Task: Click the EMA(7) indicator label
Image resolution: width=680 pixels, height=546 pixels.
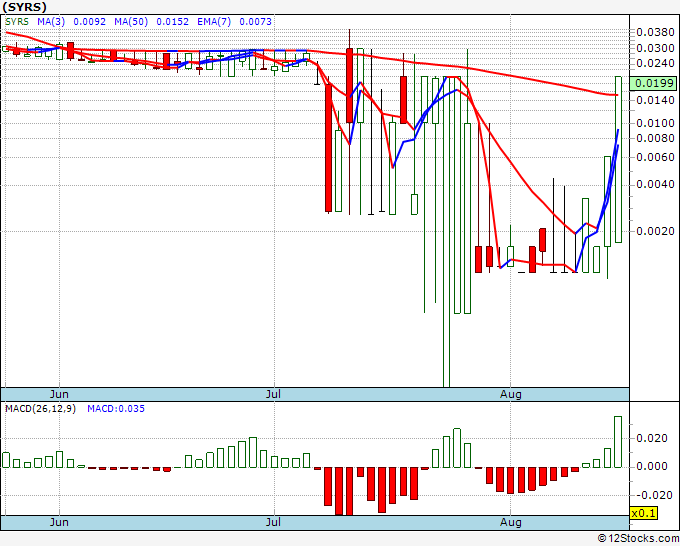Action: [214, 21]
